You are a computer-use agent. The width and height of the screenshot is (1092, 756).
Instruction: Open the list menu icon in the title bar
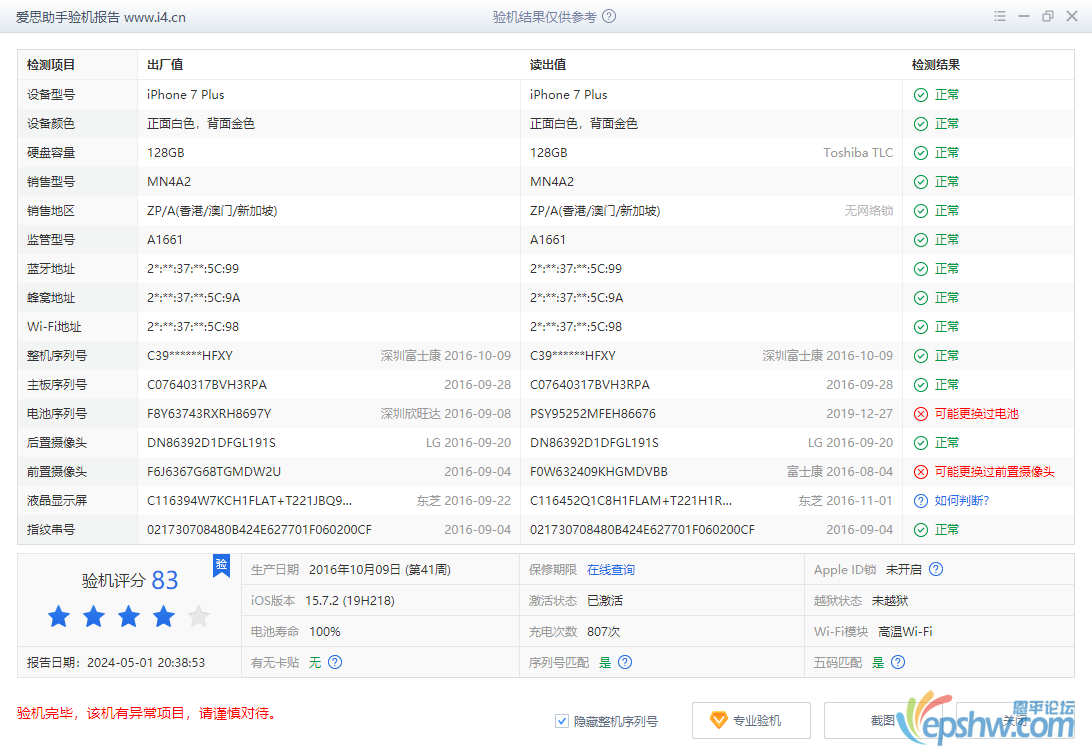(1000, 16)
